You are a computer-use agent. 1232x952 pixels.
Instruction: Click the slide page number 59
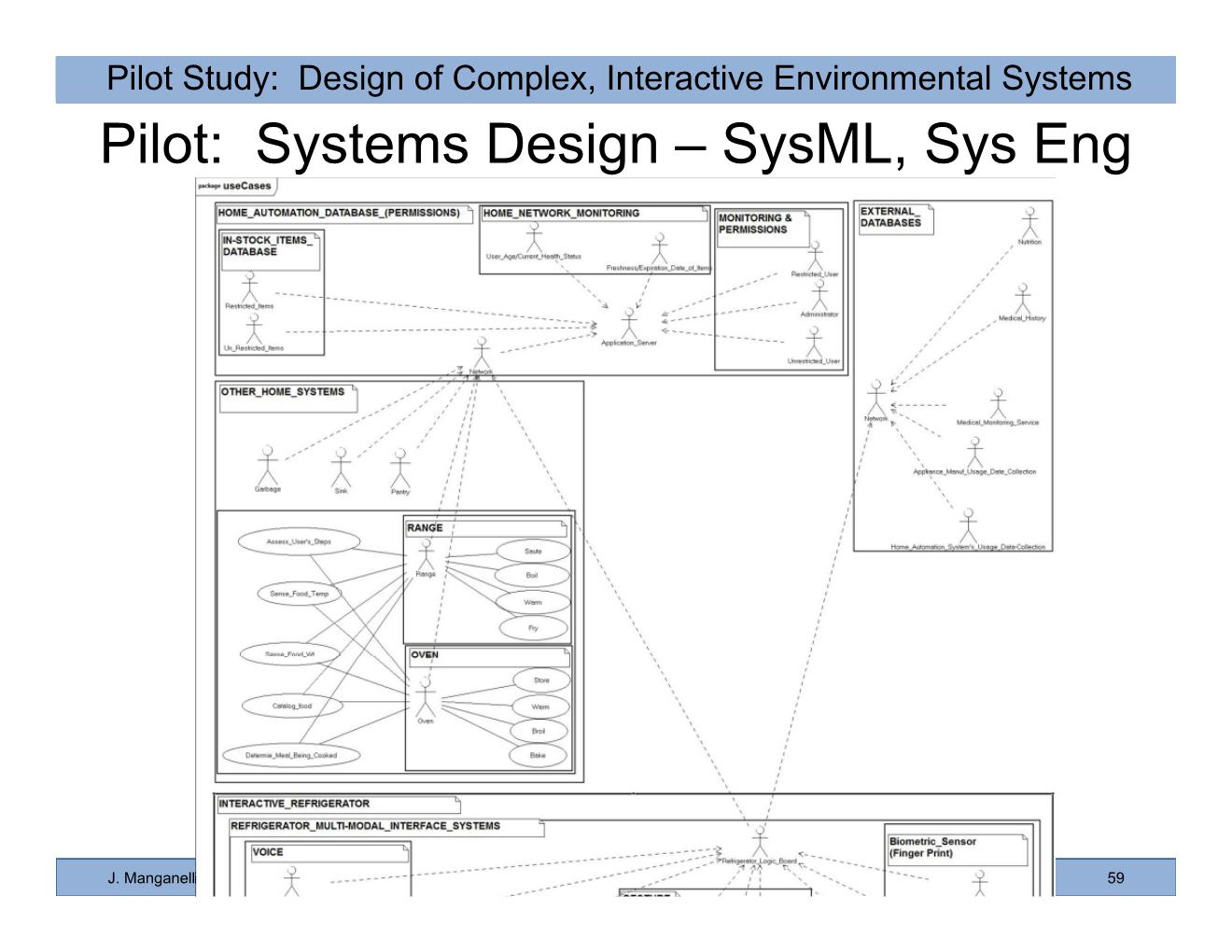pyautogui.click(x=1115, y=877)
